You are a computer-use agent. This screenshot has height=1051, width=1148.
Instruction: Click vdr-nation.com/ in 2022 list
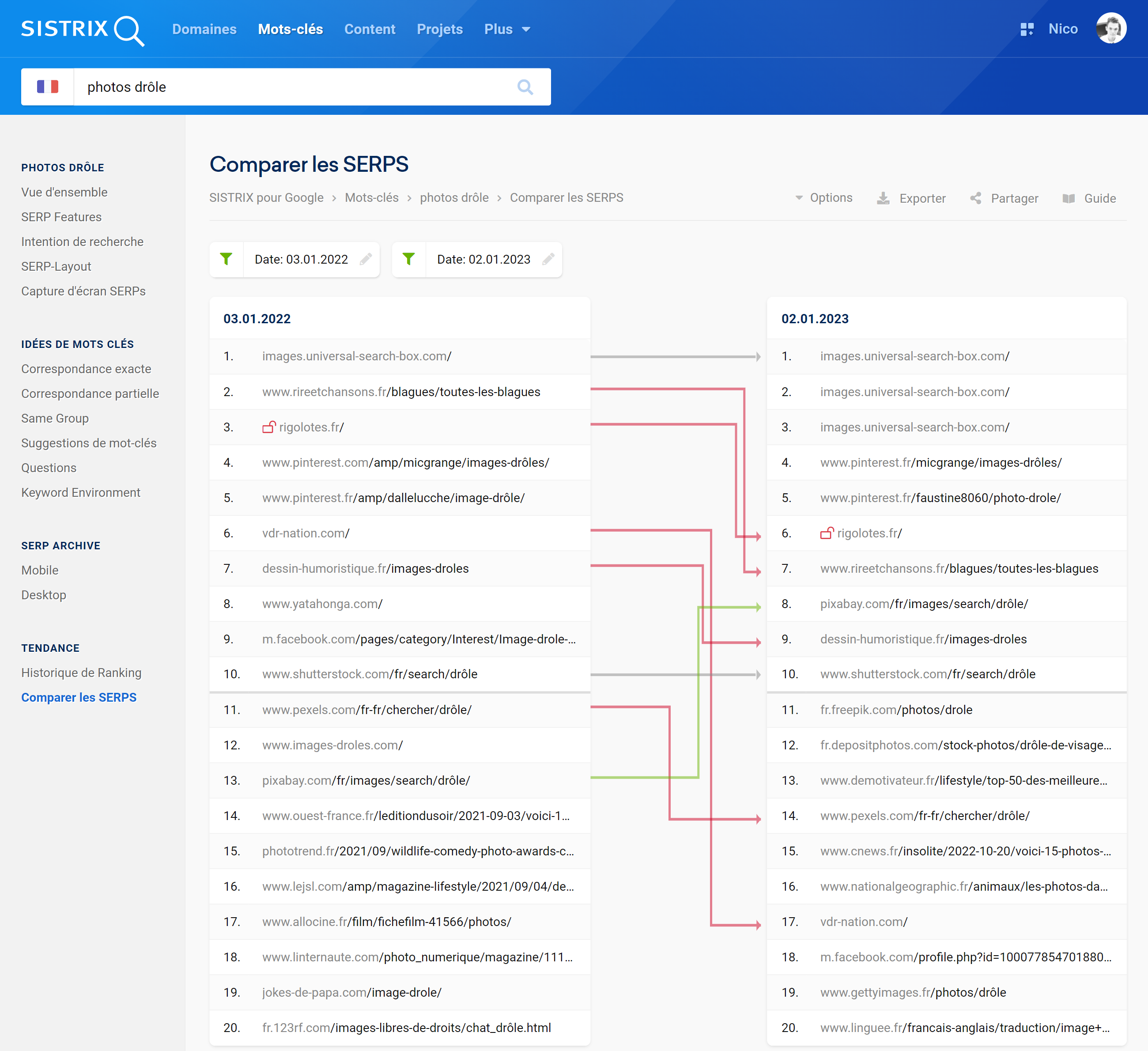pos(306,533)
